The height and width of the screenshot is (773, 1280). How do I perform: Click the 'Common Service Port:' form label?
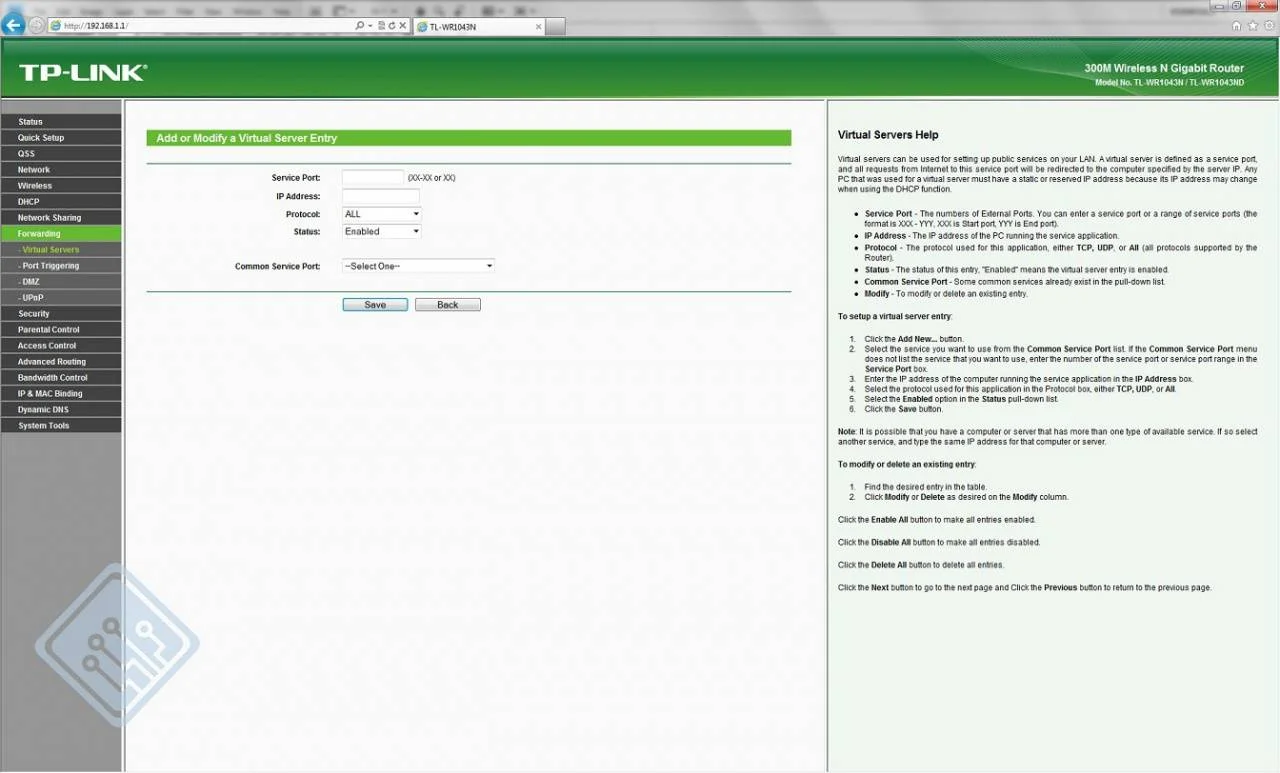tap(278, 267)
